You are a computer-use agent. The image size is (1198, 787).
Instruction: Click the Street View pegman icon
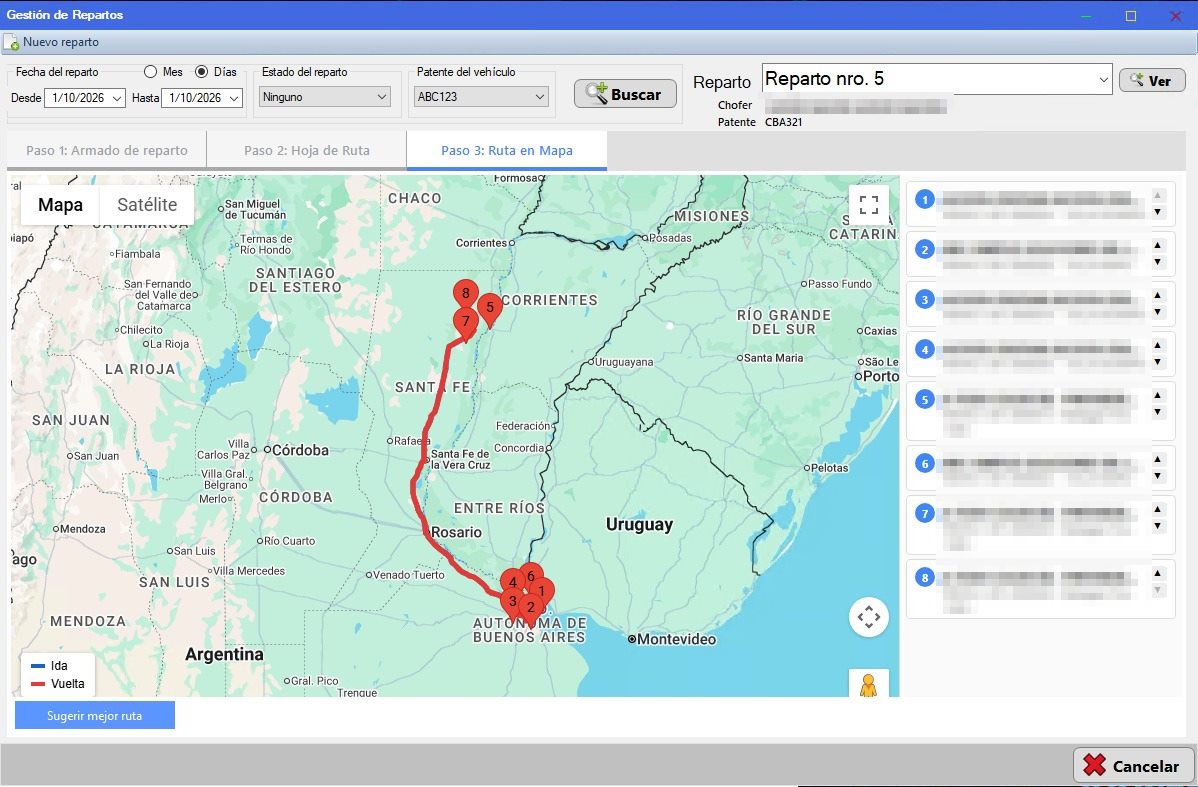click(869, 685)
